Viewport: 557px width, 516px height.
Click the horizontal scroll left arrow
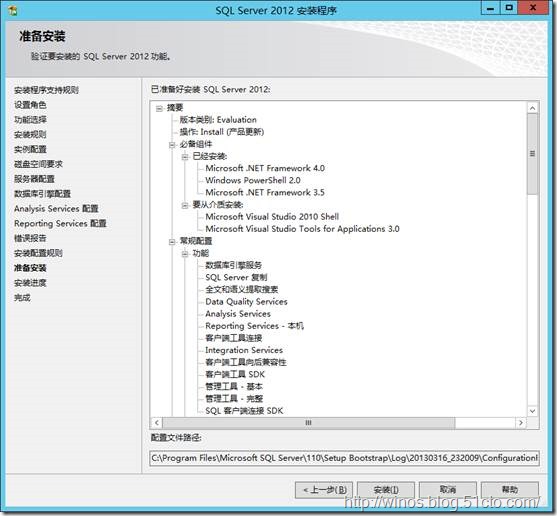[x=157, y=423]
